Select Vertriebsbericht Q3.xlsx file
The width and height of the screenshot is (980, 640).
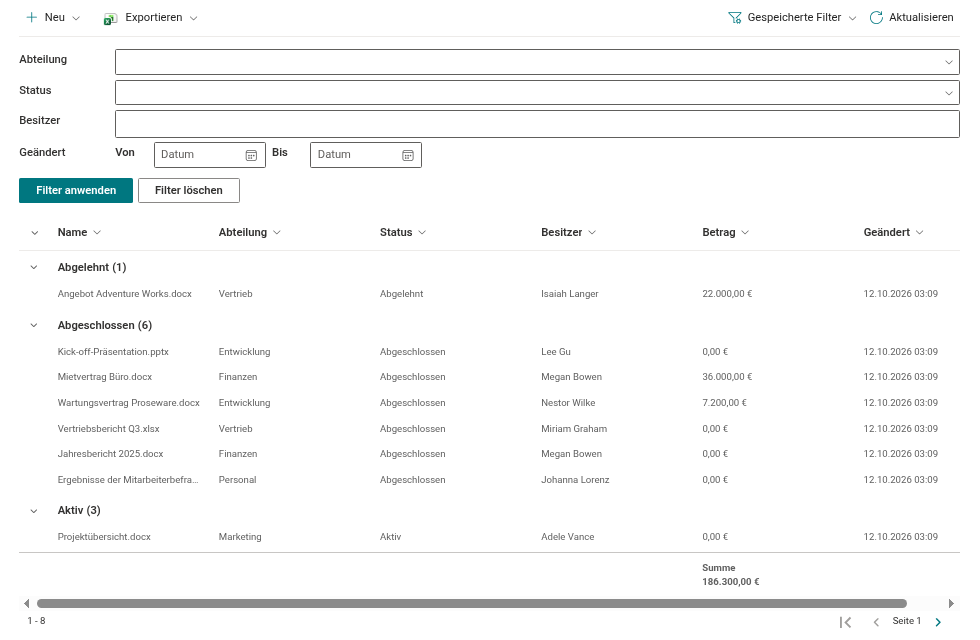[x=109, y=429]
